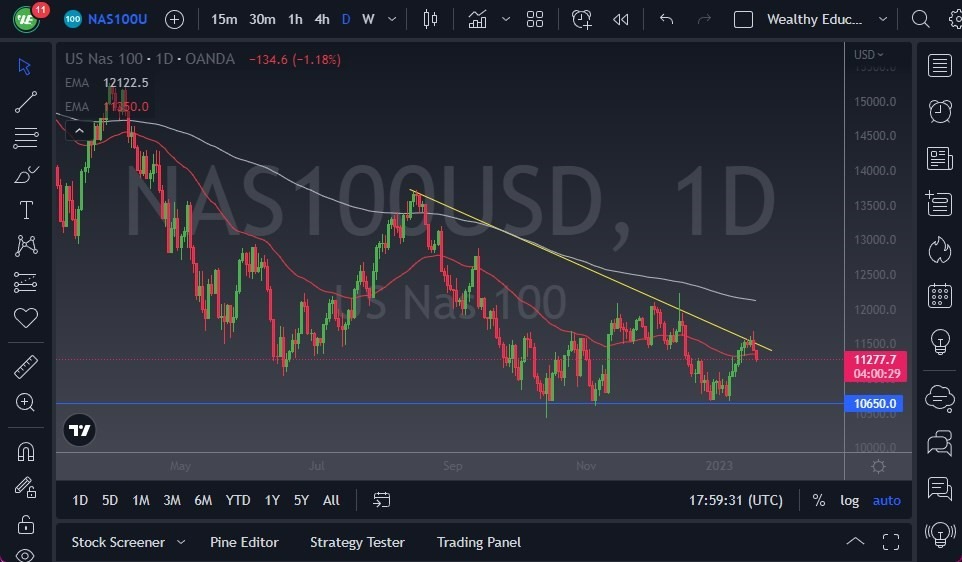Open the indicators menu
Image resolution: width=962 pixels, height=562 pixels.
coord(477,20)
